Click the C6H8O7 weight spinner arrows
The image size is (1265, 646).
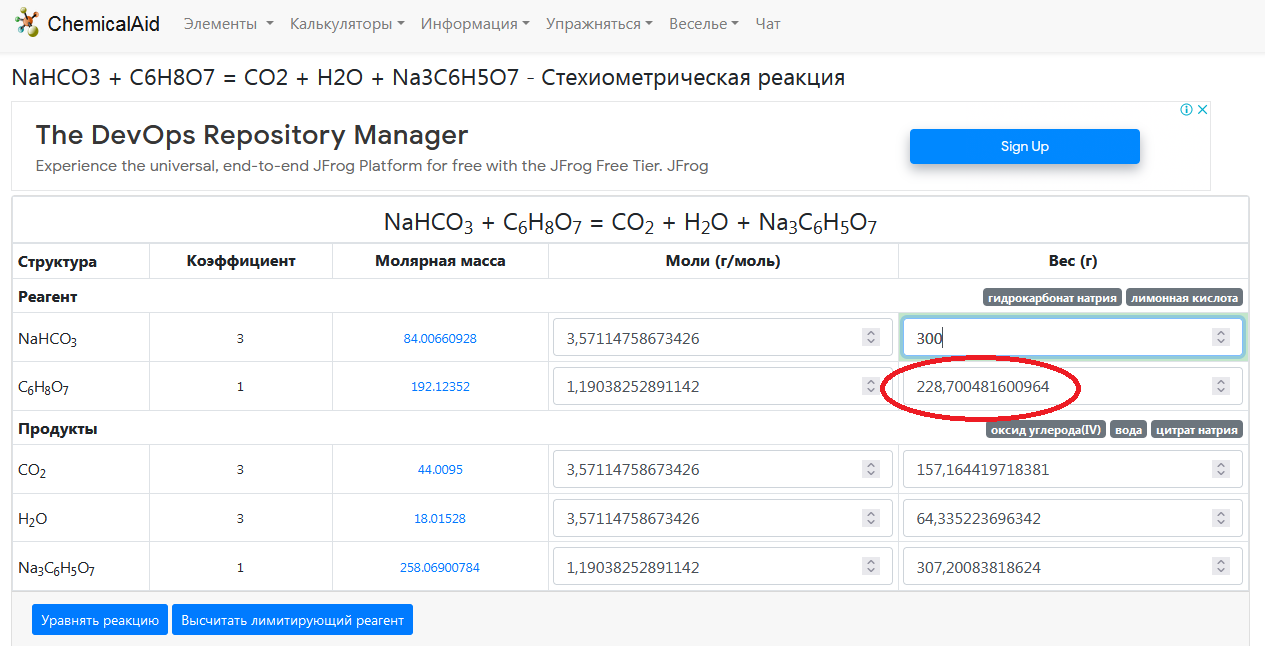(x=1221, y=386)
